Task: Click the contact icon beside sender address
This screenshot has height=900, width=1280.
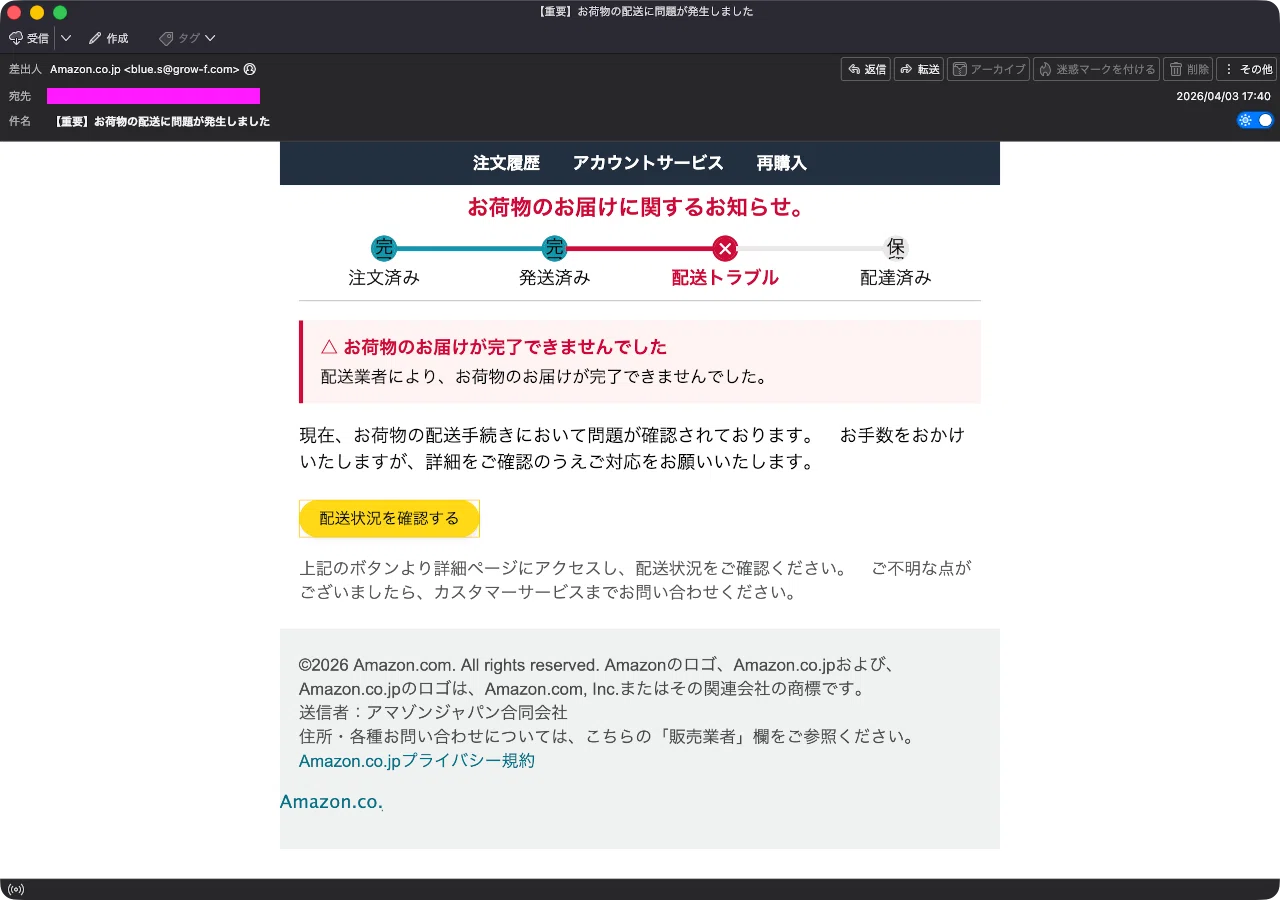Action: point(250,69)
